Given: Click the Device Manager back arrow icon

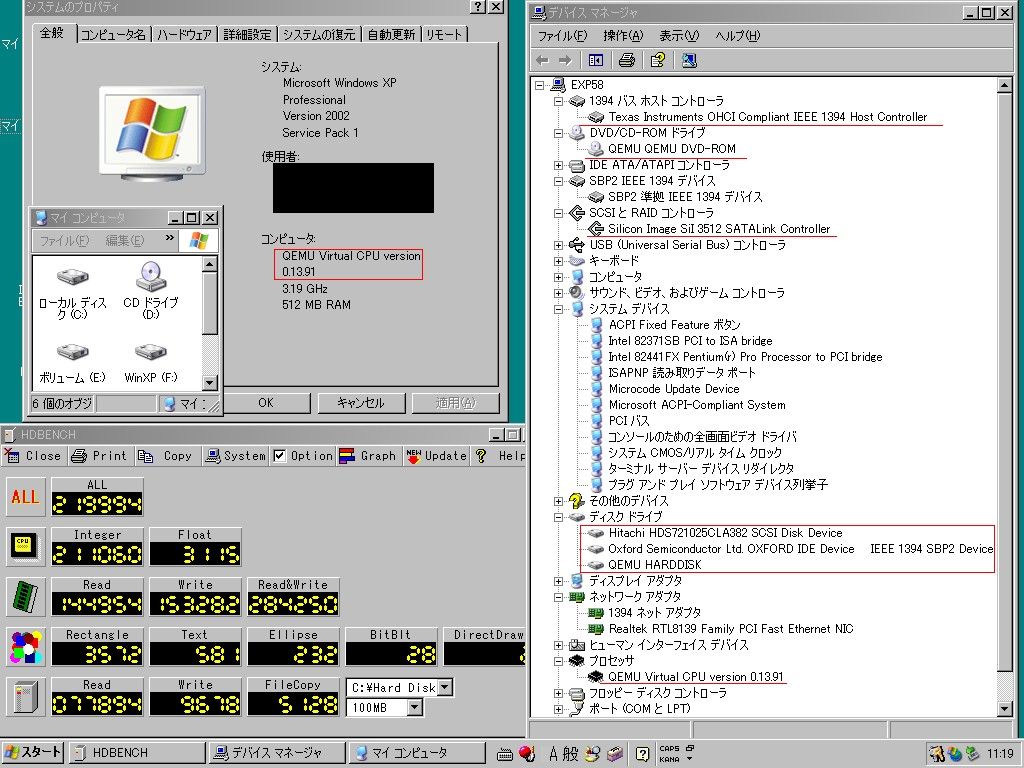Looking at the screenshot, I should pos(542,61).
